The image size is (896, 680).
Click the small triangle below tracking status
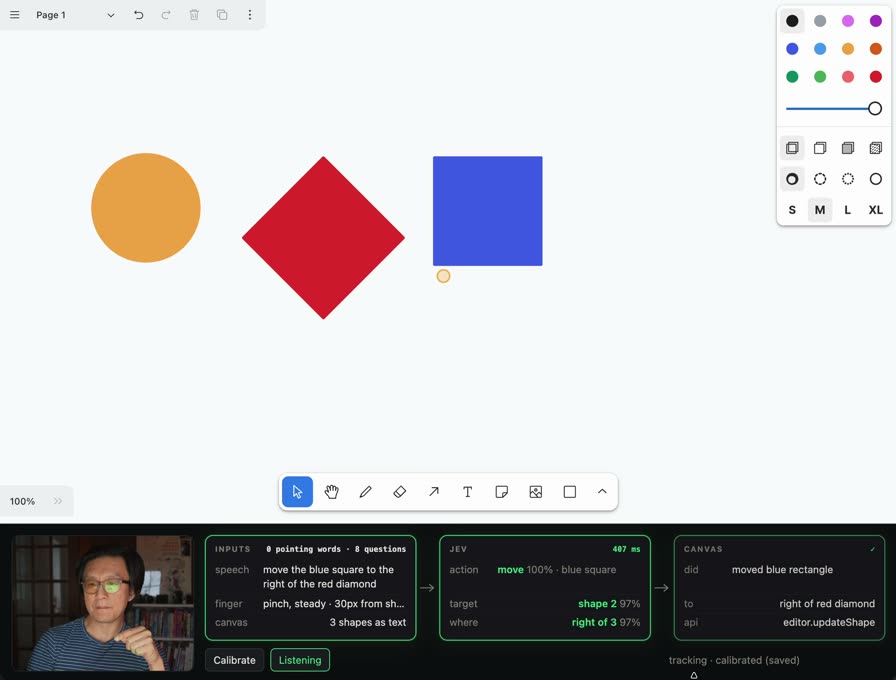694,675
